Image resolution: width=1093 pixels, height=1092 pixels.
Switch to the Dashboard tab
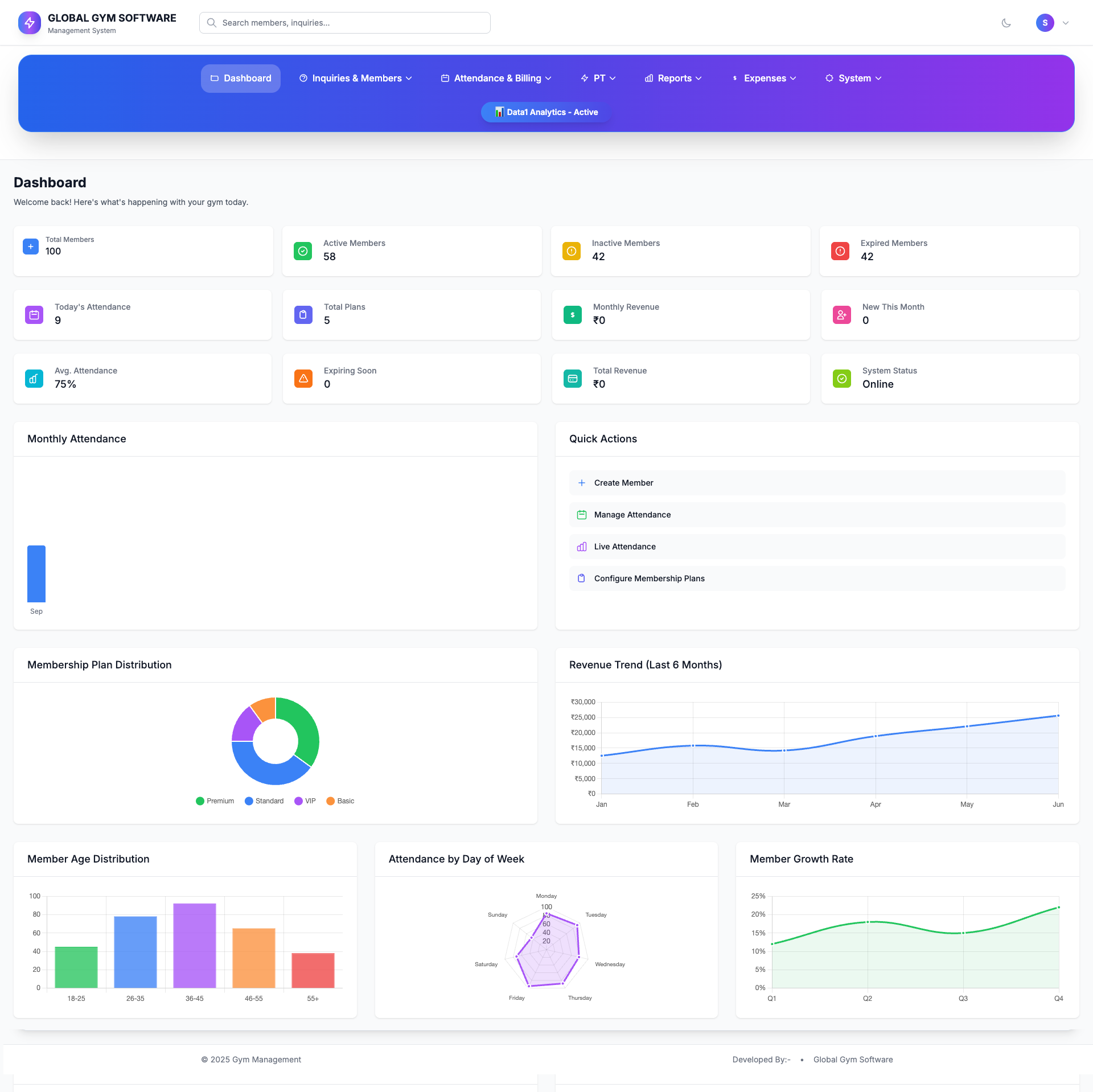point(240,78)
